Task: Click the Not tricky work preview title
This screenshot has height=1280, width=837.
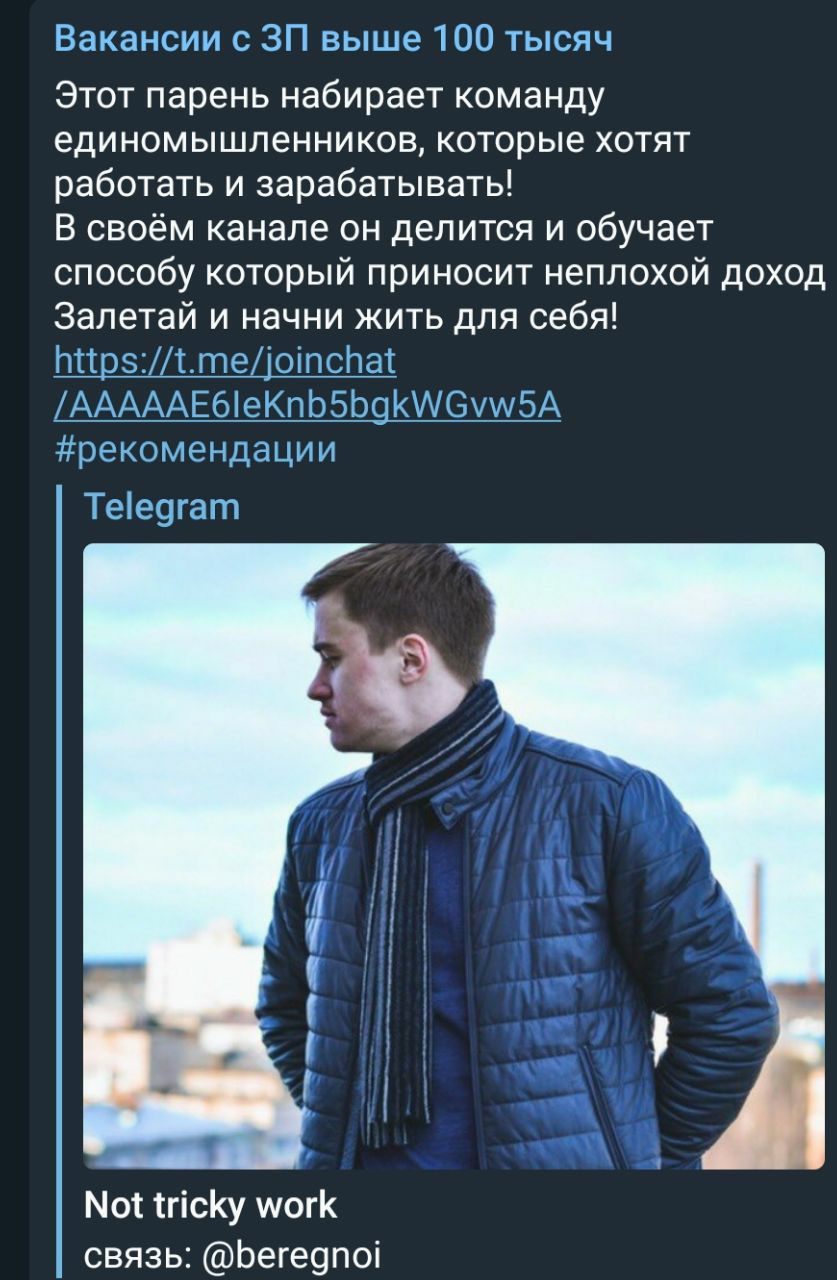Action: tap(211, 1204)
